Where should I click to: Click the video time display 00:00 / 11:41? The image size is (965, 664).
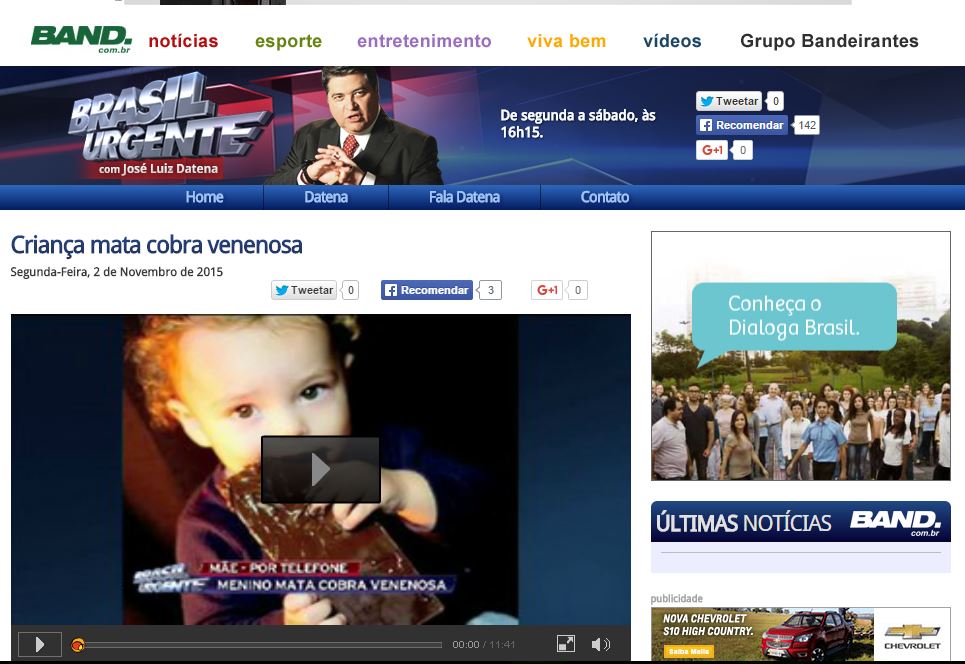[484, 644]
